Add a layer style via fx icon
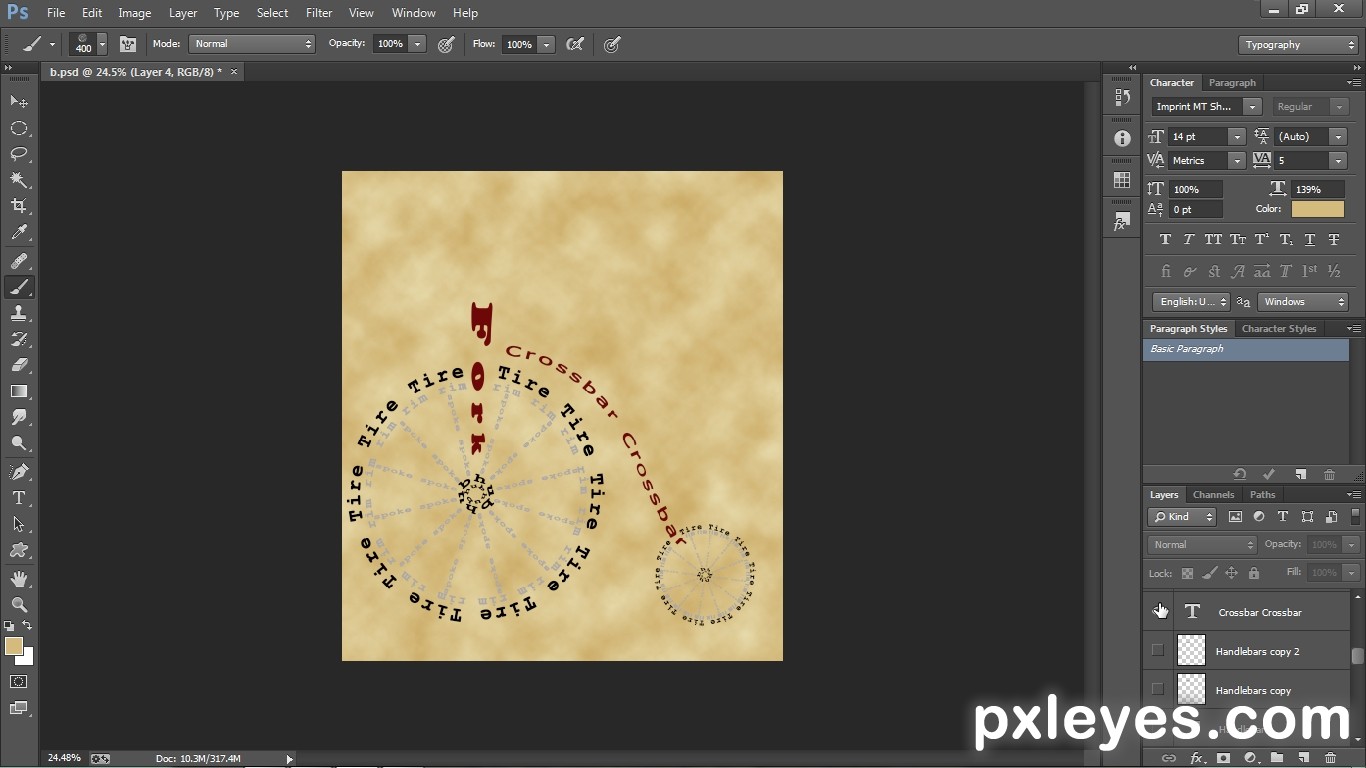1366x768 pixels. pyautogui.click(x=1195, y=758)
